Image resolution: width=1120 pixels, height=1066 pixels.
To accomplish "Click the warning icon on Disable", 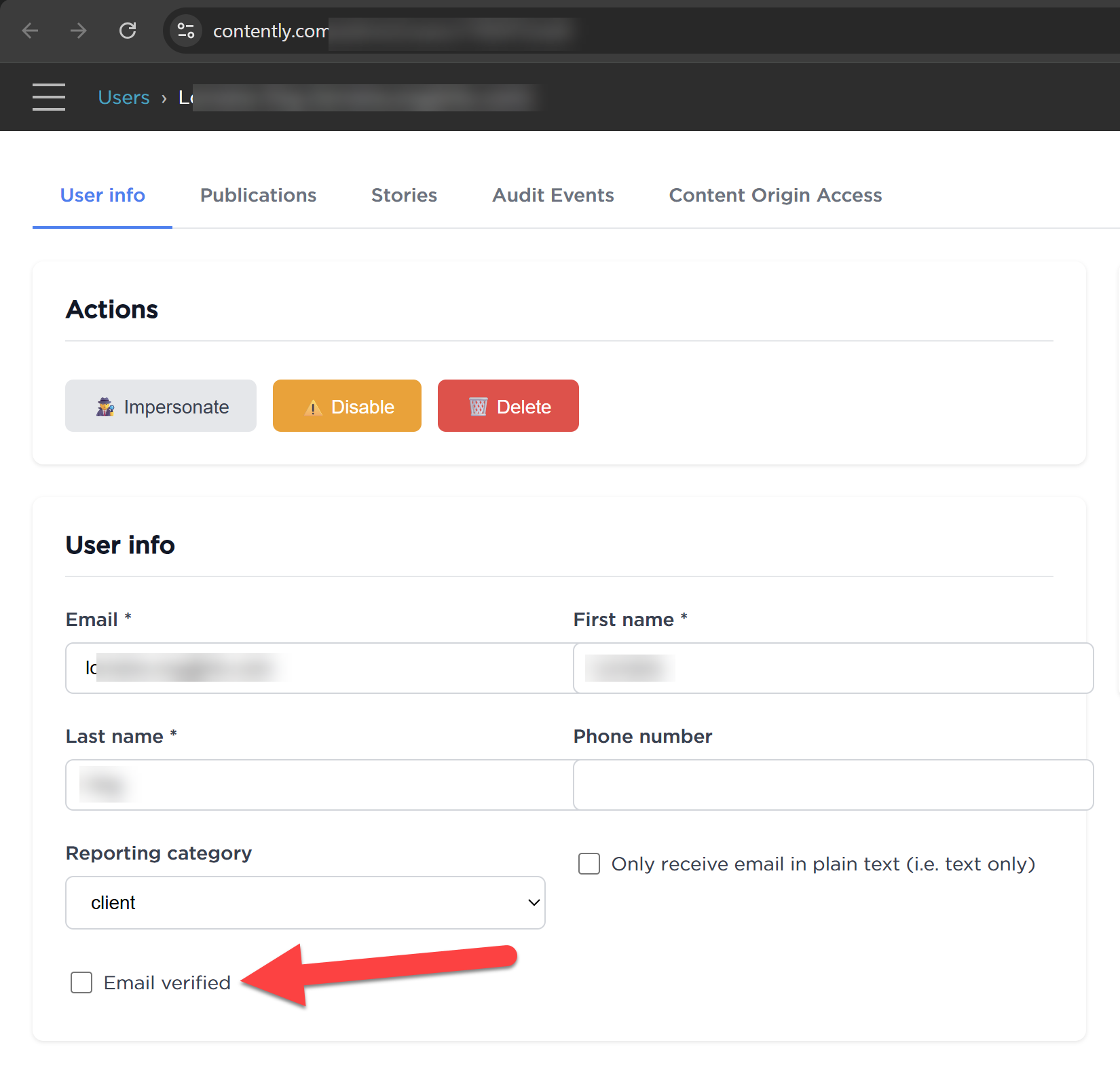I will (313, 407).
